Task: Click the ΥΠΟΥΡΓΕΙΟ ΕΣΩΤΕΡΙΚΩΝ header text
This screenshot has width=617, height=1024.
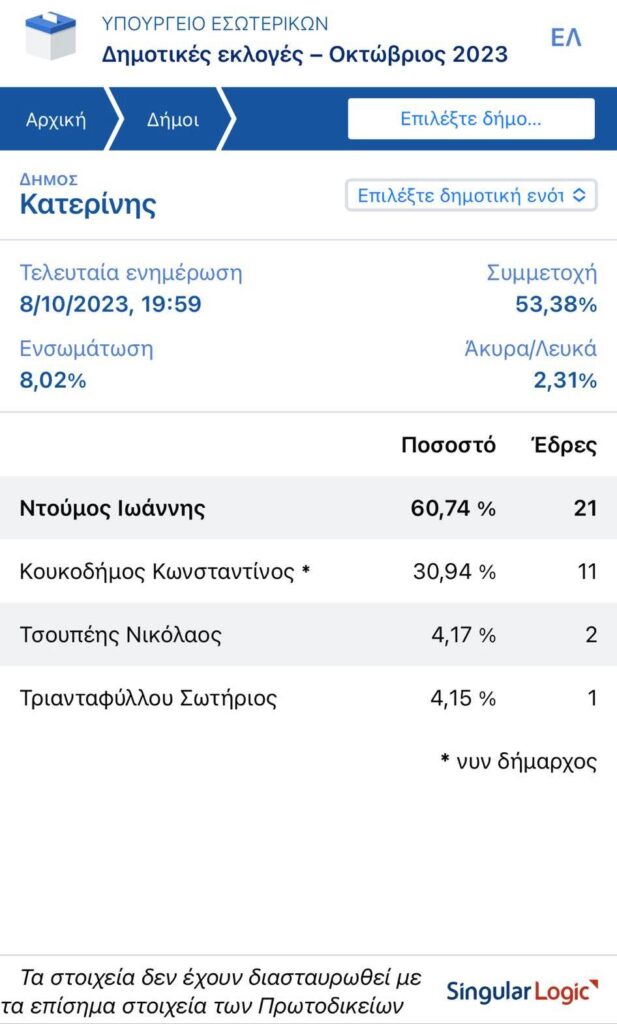Action: (215, 24)
